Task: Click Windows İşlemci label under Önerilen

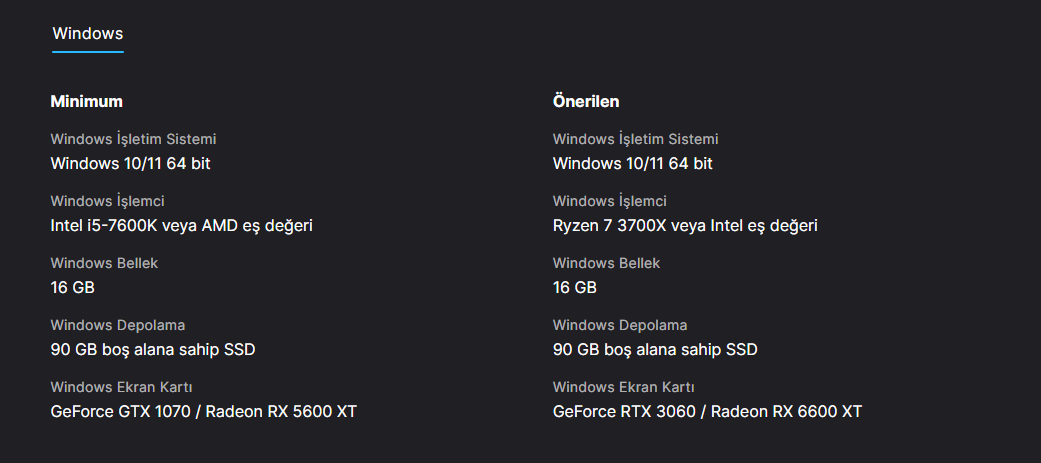Action: coord(609,201)
